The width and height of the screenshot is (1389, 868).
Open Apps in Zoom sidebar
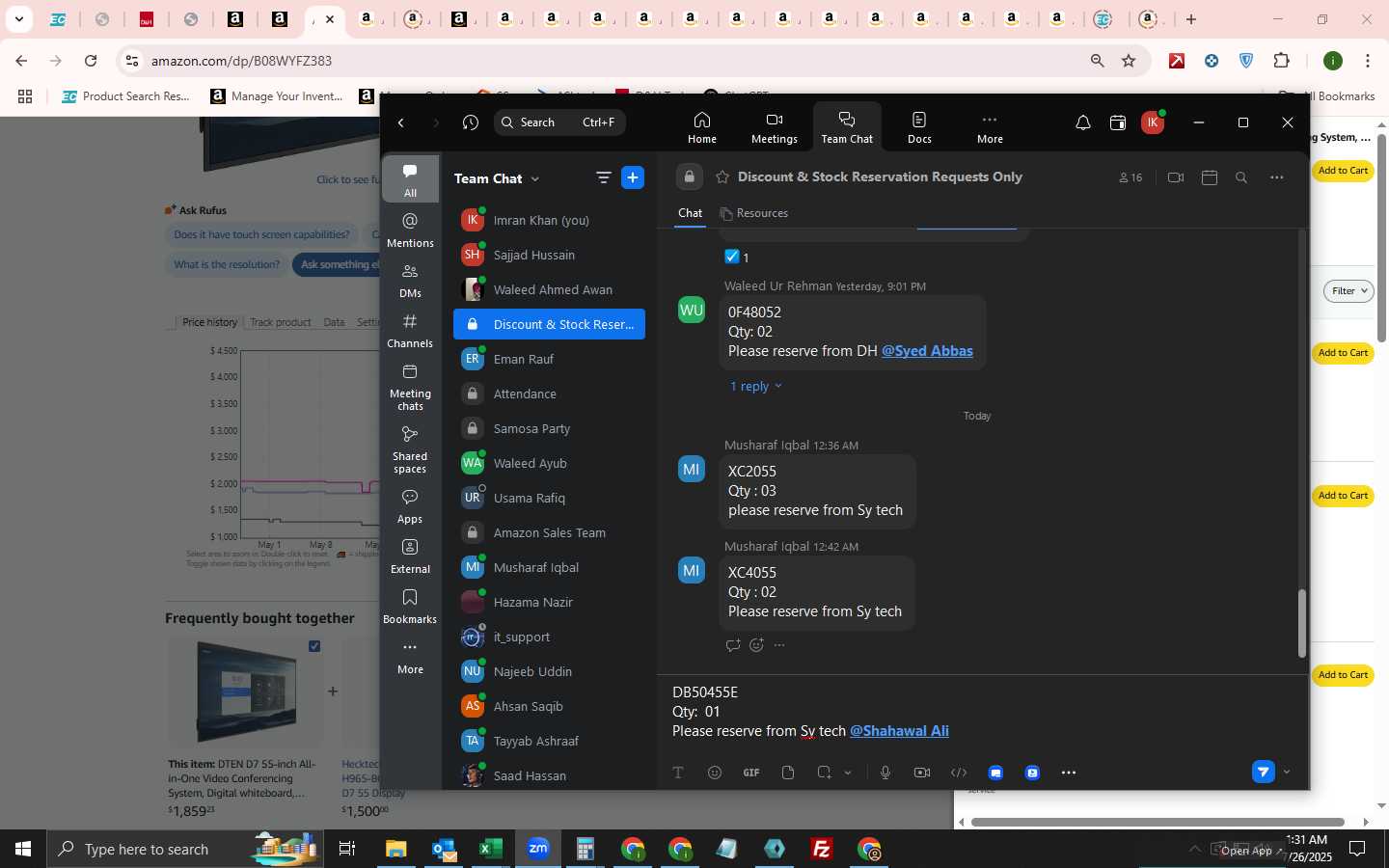[x=410, y=506]
